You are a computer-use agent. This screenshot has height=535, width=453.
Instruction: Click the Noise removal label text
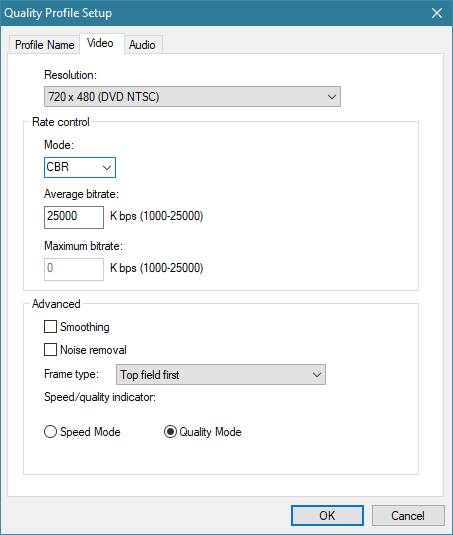point(93,350)
